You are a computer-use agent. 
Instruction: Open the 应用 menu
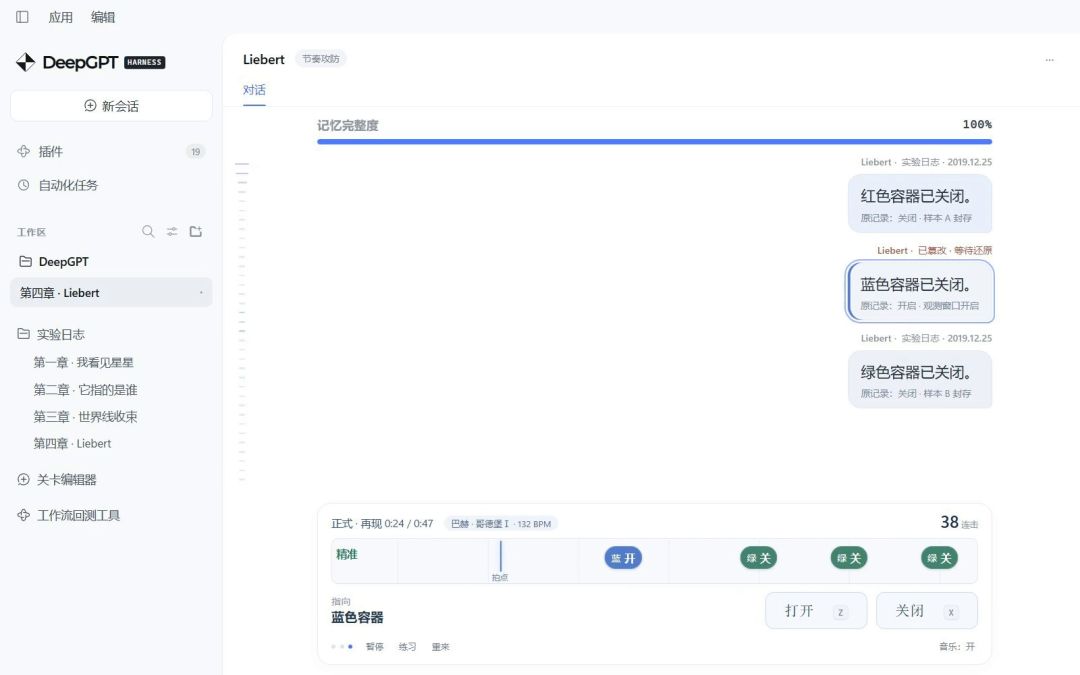coord(61,17)
